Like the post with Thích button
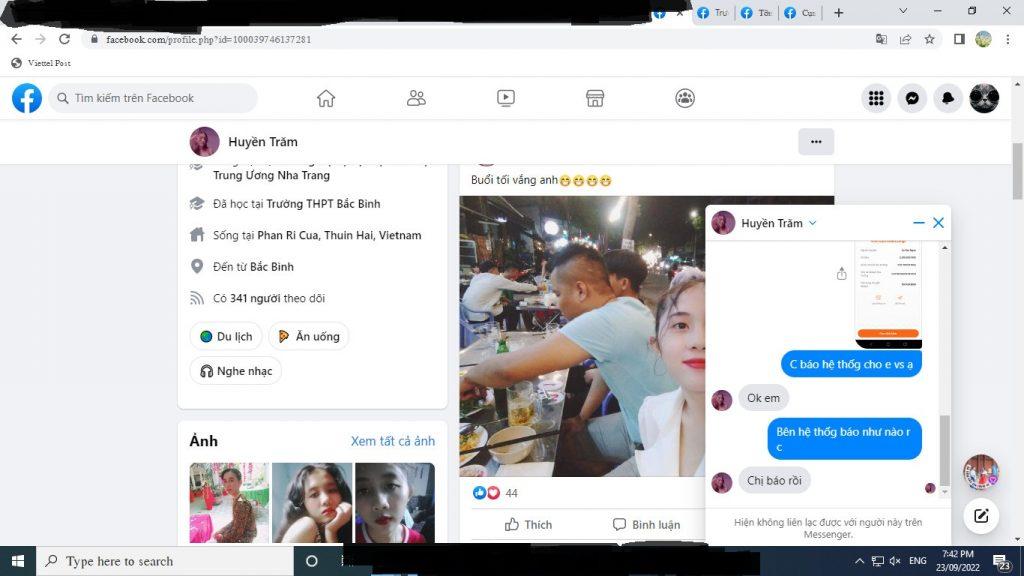This screenshot has height=576, width=1024. (x=528, y=525)
